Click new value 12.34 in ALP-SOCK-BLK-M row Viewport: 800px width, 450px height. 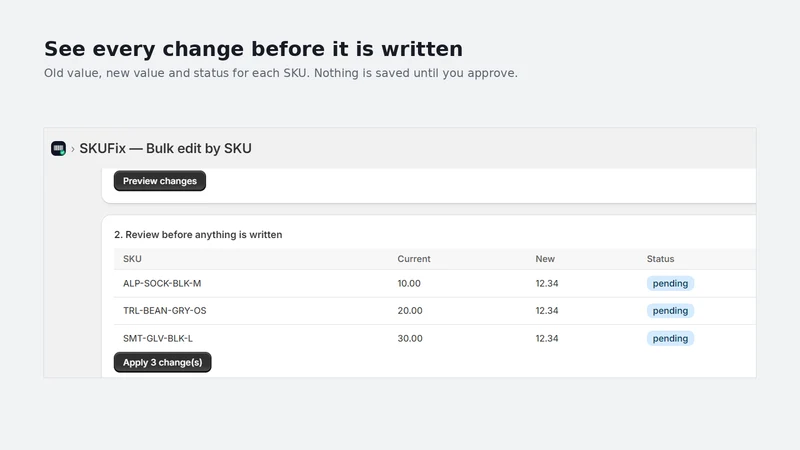(546, 283)
